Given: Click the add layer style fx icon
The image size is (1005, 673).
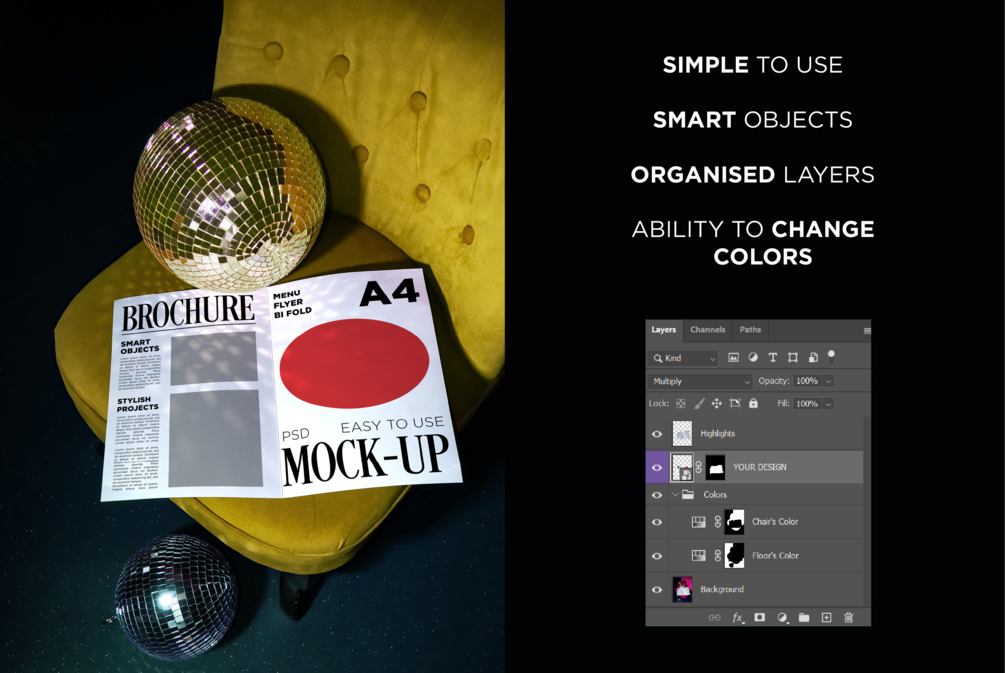Looking at the screenshot, I should [x=738, y=618].
